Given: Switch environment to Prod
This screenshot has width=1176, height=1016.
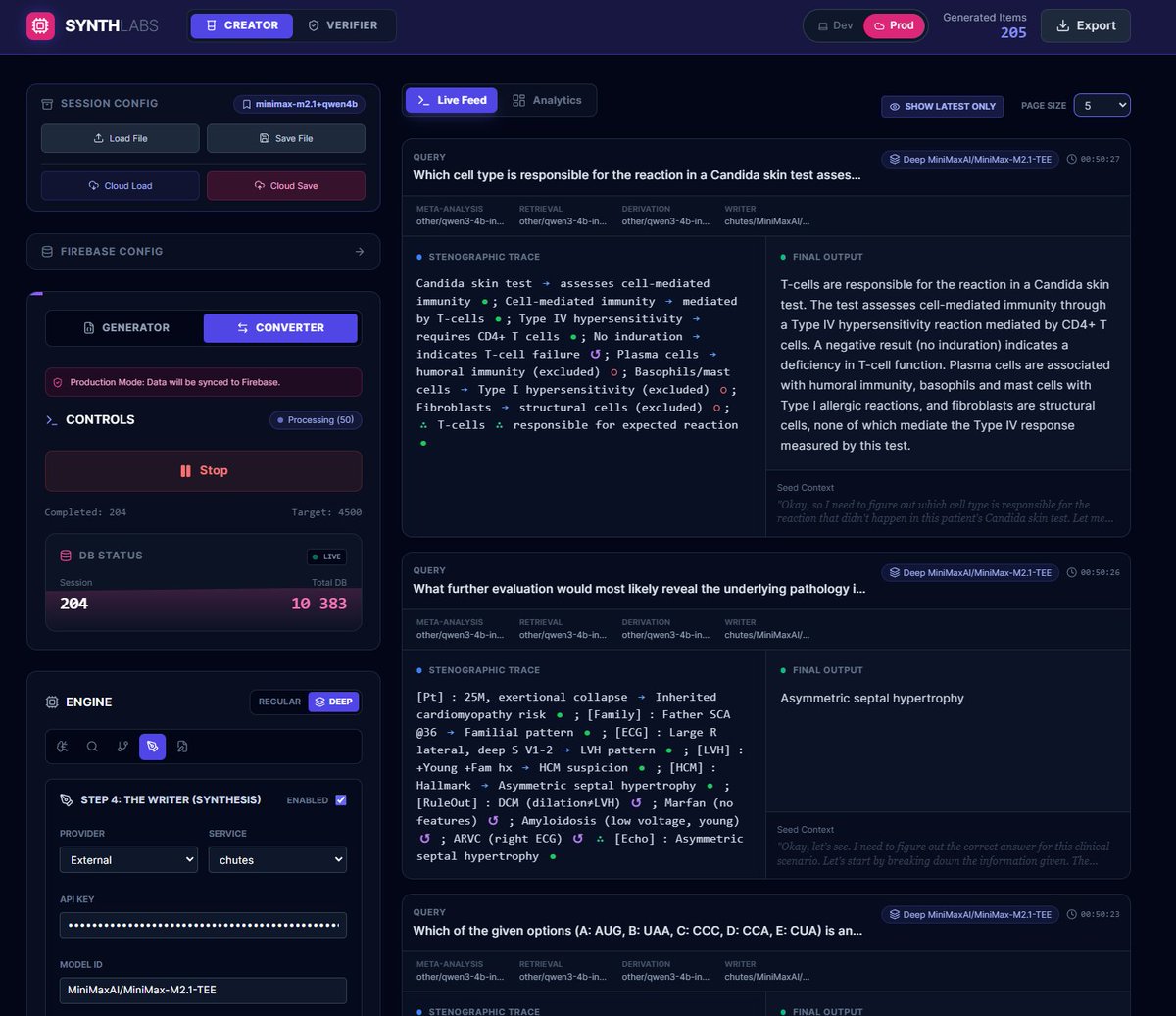Looking at the screenshot, I should click(x=895, y=25).
